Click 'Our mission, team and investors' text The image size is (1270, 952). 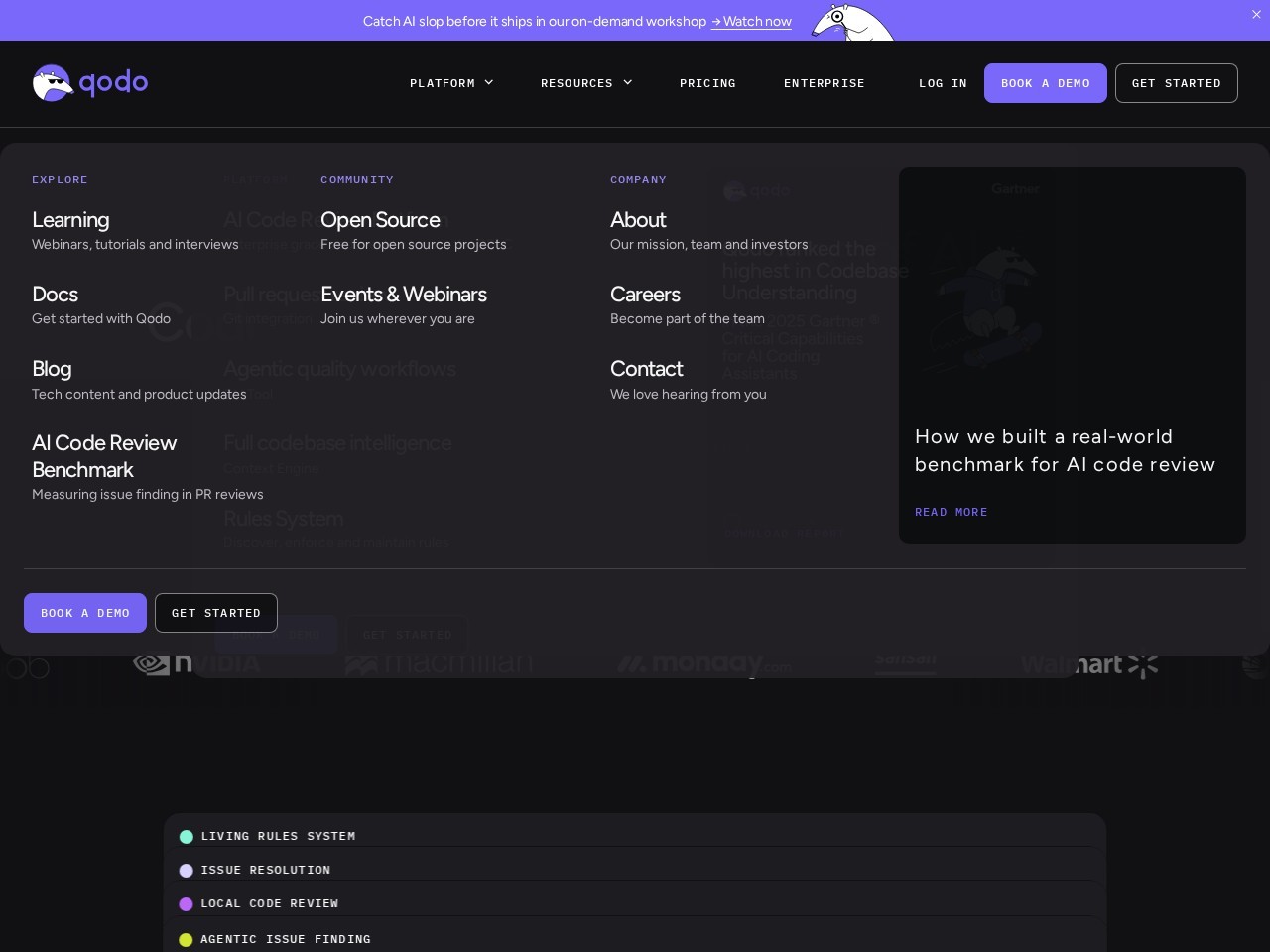(x=709, y=244)
